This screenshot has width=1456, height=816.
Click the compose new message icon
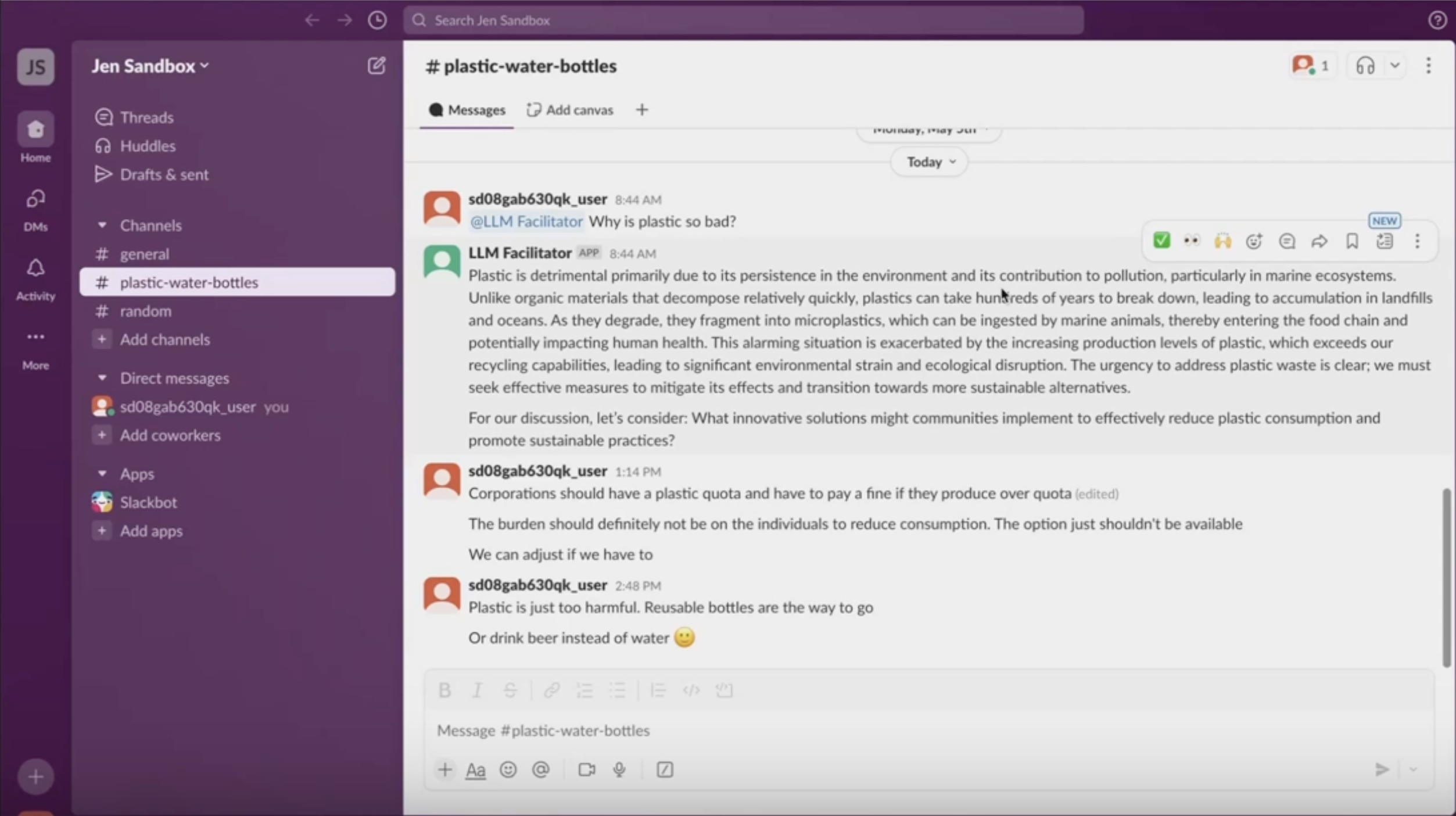pyautogui.click(x=376, y=66)
